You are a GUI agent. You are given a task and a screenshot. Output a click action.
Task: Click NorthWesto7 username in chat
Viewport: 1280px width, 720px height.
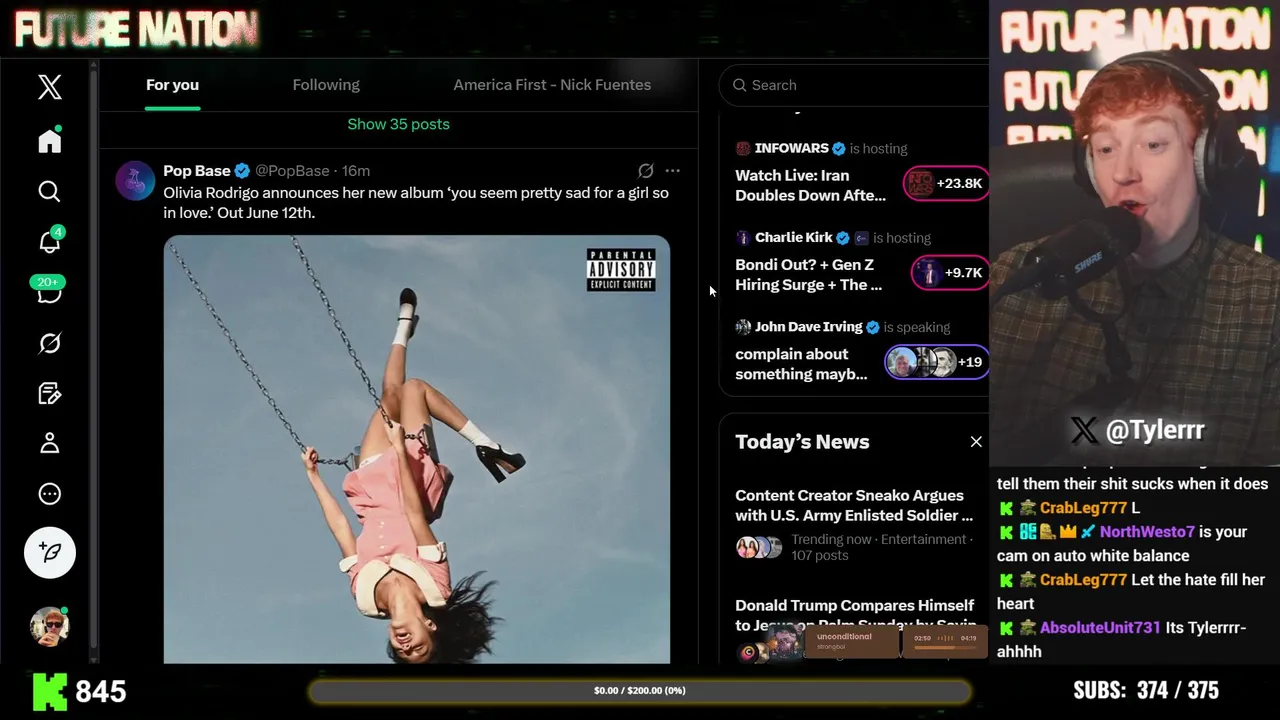[1147, 532]
